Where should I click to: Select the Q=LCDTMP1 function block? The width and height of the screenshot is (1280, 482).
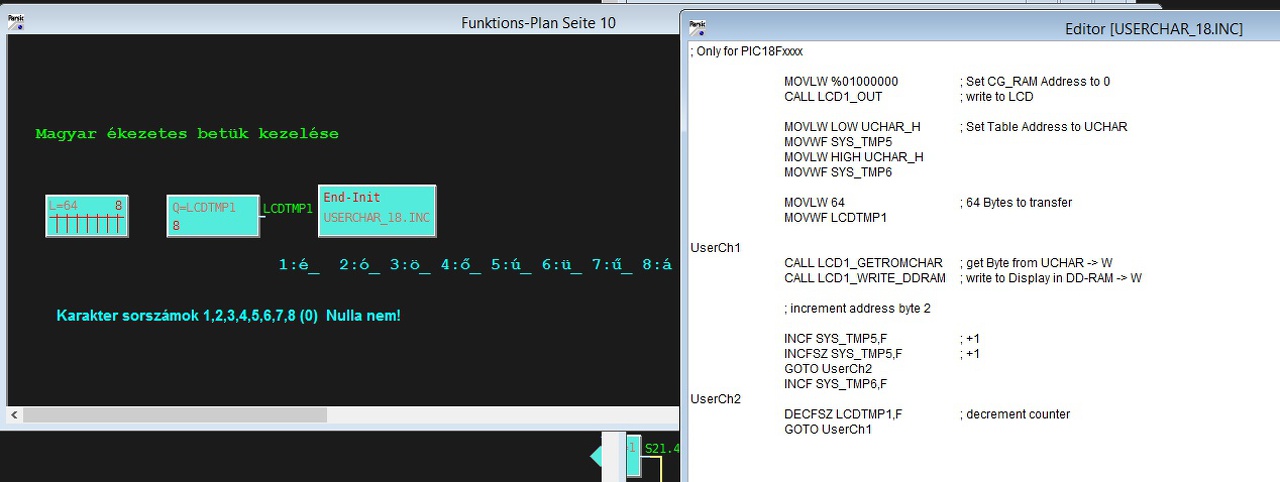coord(213,217)
